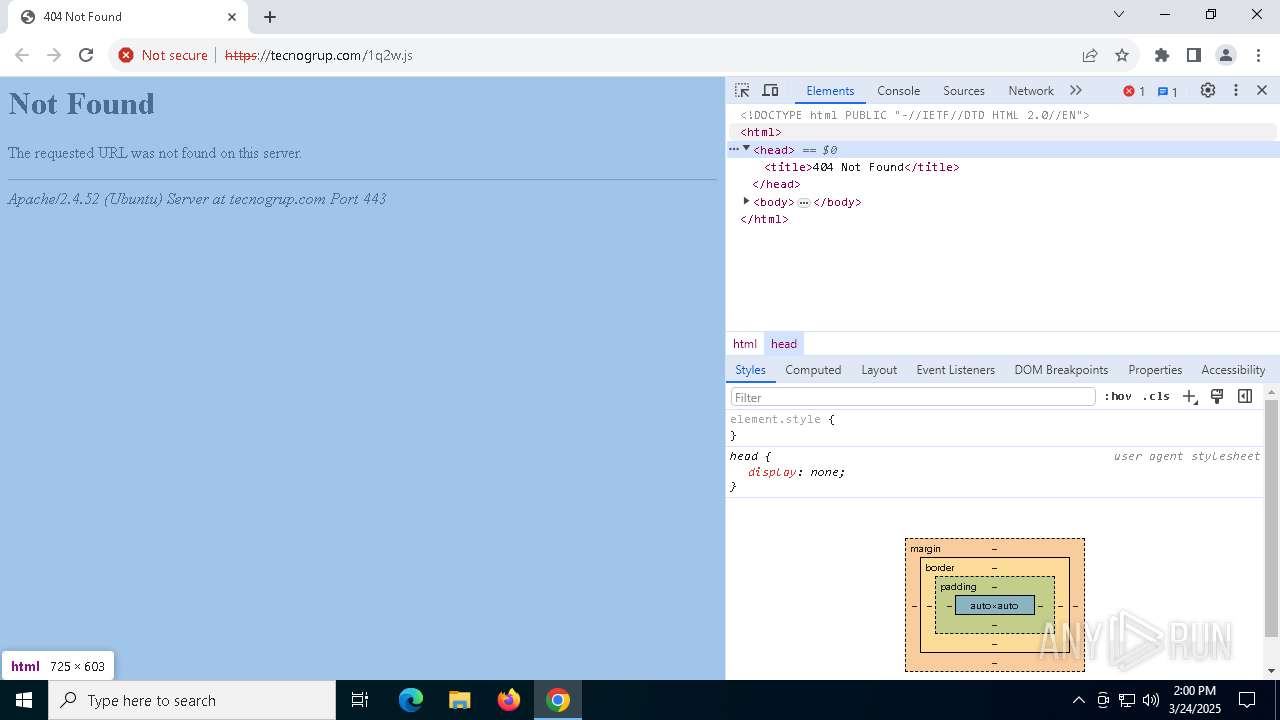Open the Extensions puzzle icon

click(1161, 55)
